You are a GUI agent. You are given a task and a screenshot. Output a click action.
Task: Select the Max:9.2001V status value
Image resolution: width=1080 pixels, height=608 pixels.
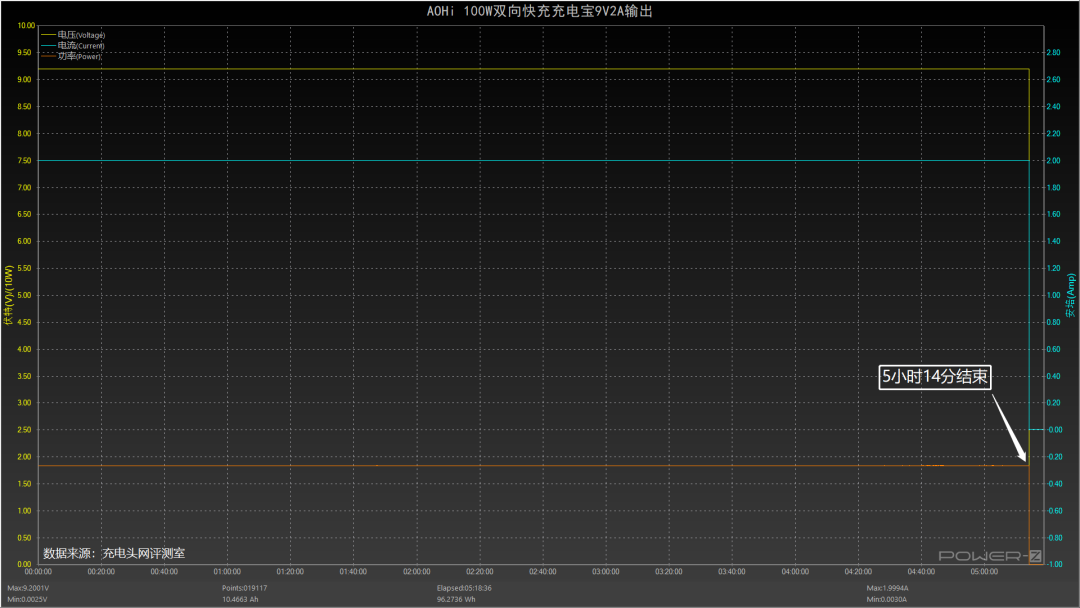28,588
